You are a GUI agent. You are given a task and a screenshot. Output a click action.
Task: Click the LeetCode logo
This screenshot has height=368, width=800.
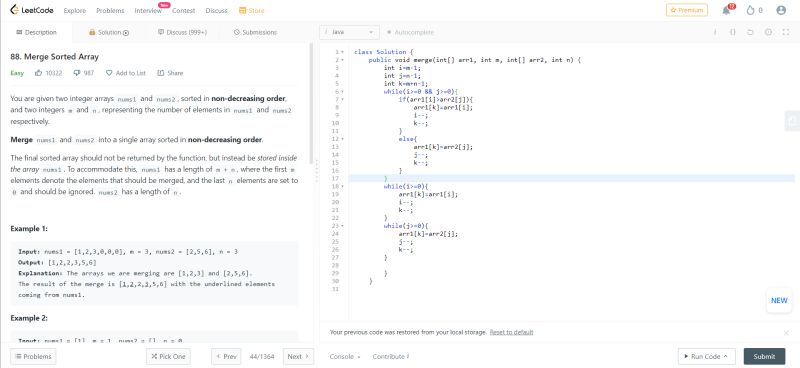(x=32, y=10)
